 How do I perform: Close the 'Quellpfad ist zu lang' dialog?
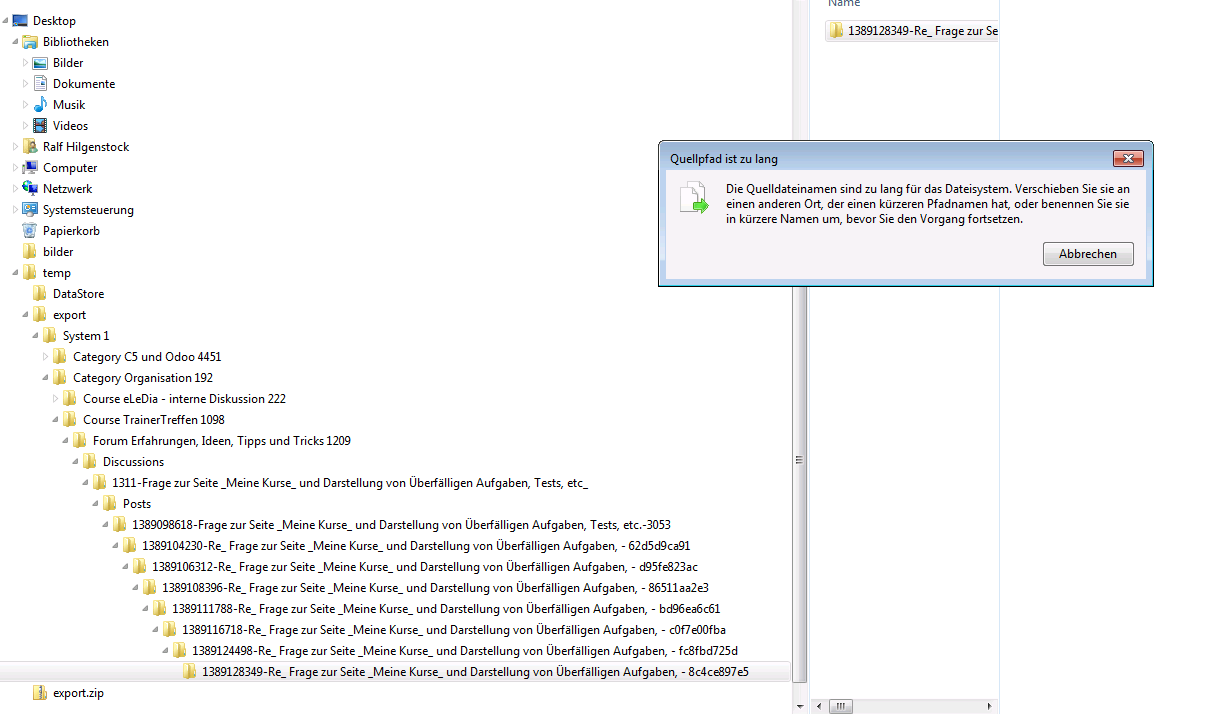click(1128, 159)
